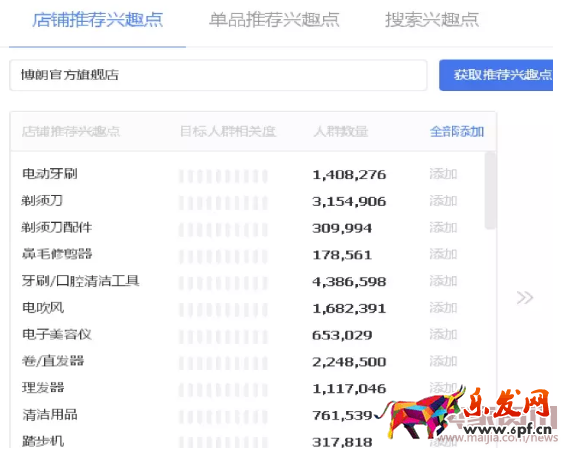Add 电动牙刷 interest point
The image size is (562, 450).
point(443,174)
